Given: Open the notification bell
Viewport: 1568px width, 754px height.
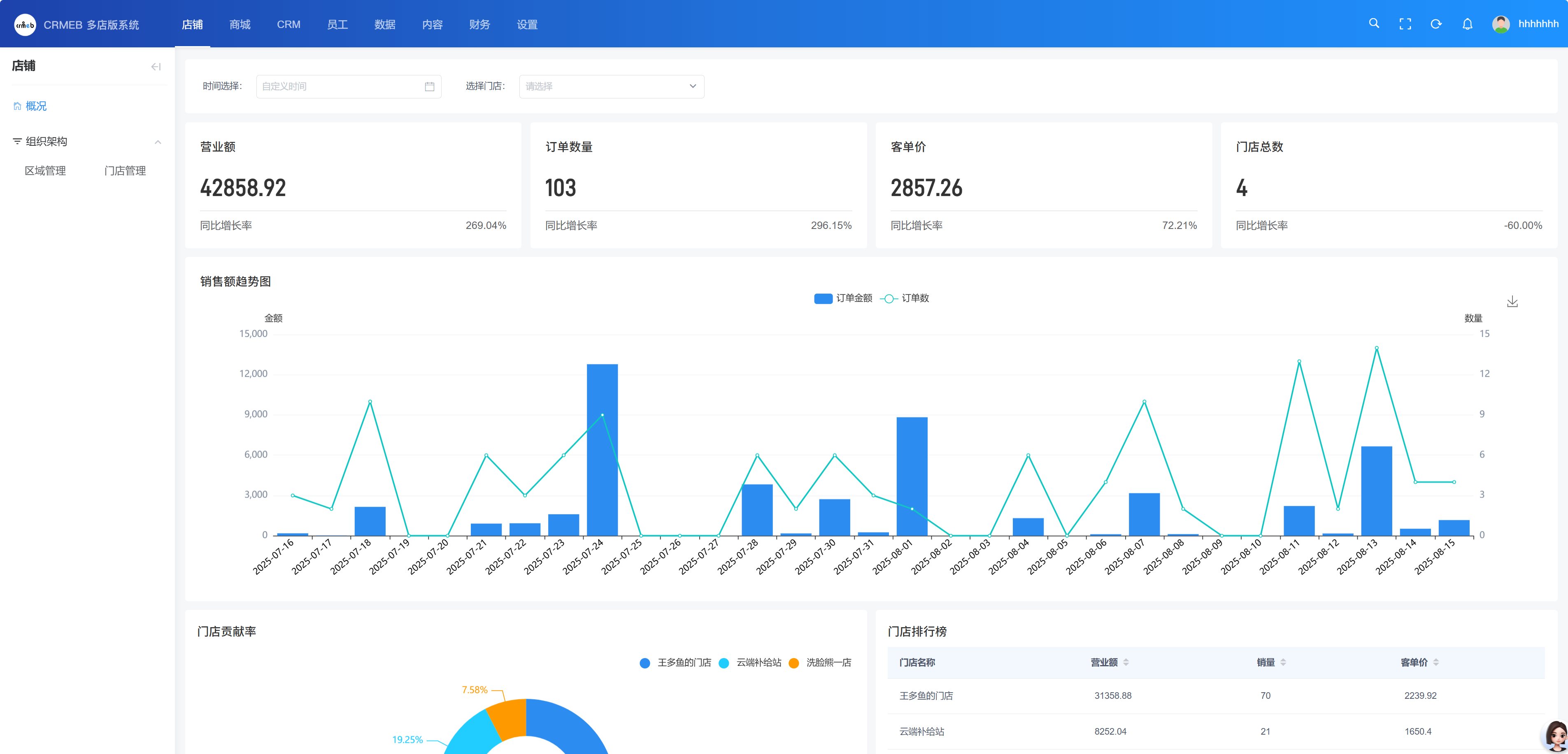Looking at the screenshot, I should click(1467, 24).
